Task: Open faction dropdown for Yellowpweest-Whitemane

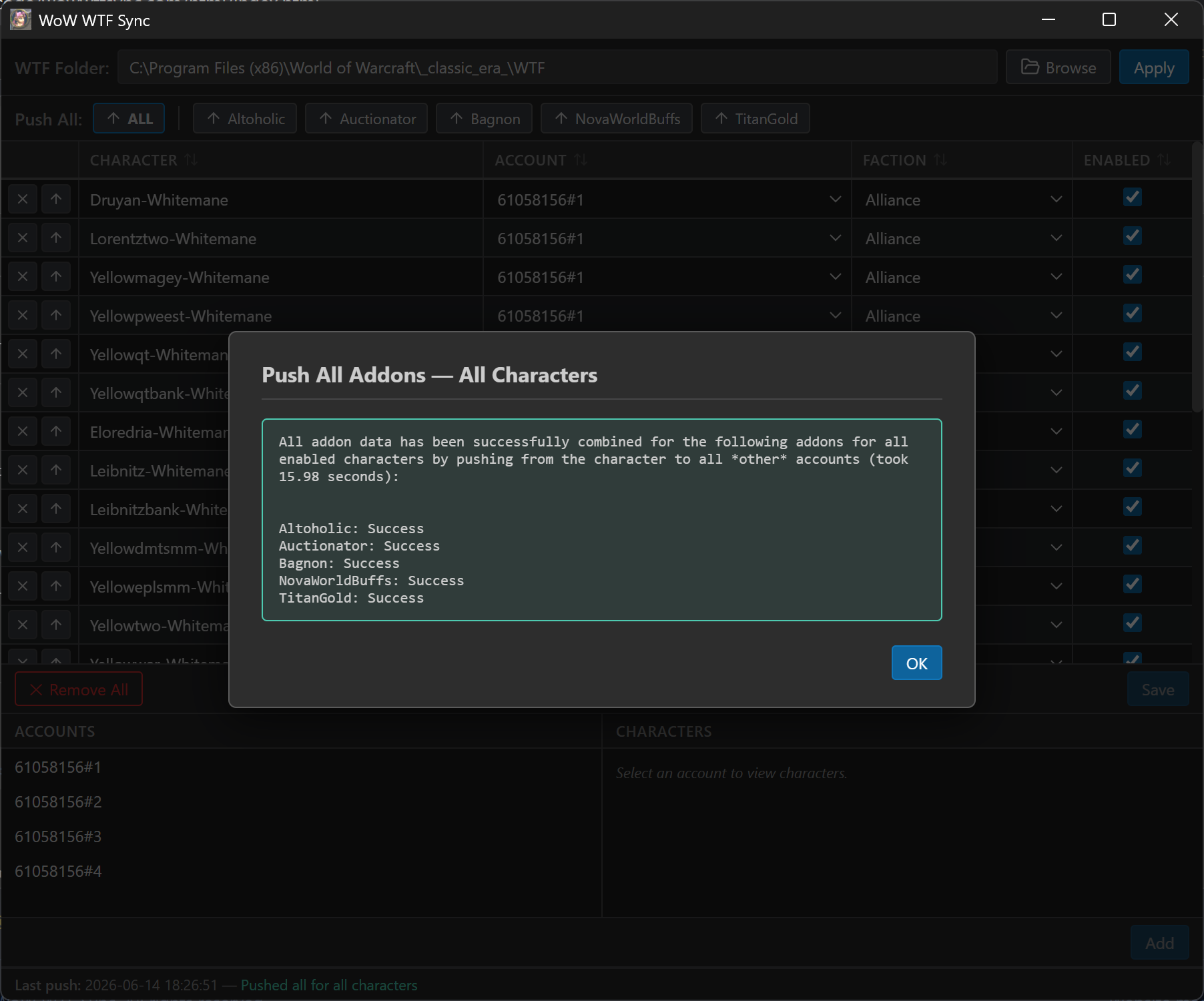Action: point(962,316)
